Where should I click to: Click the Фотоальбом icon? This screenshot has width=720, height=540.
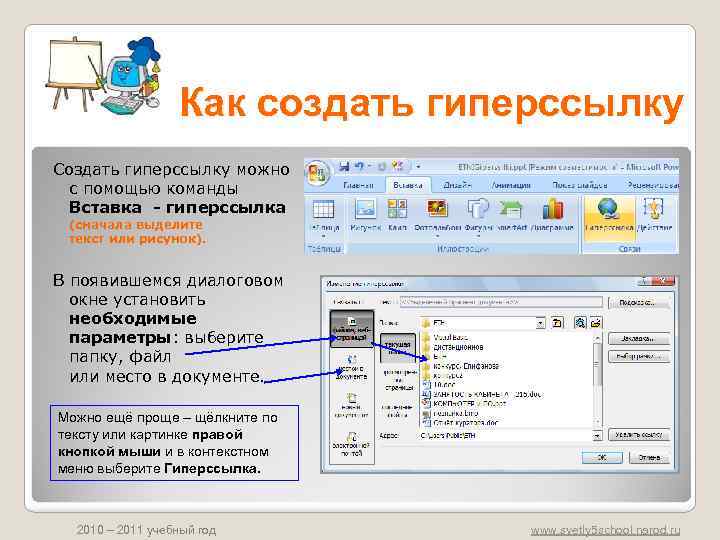click(437, 210)
